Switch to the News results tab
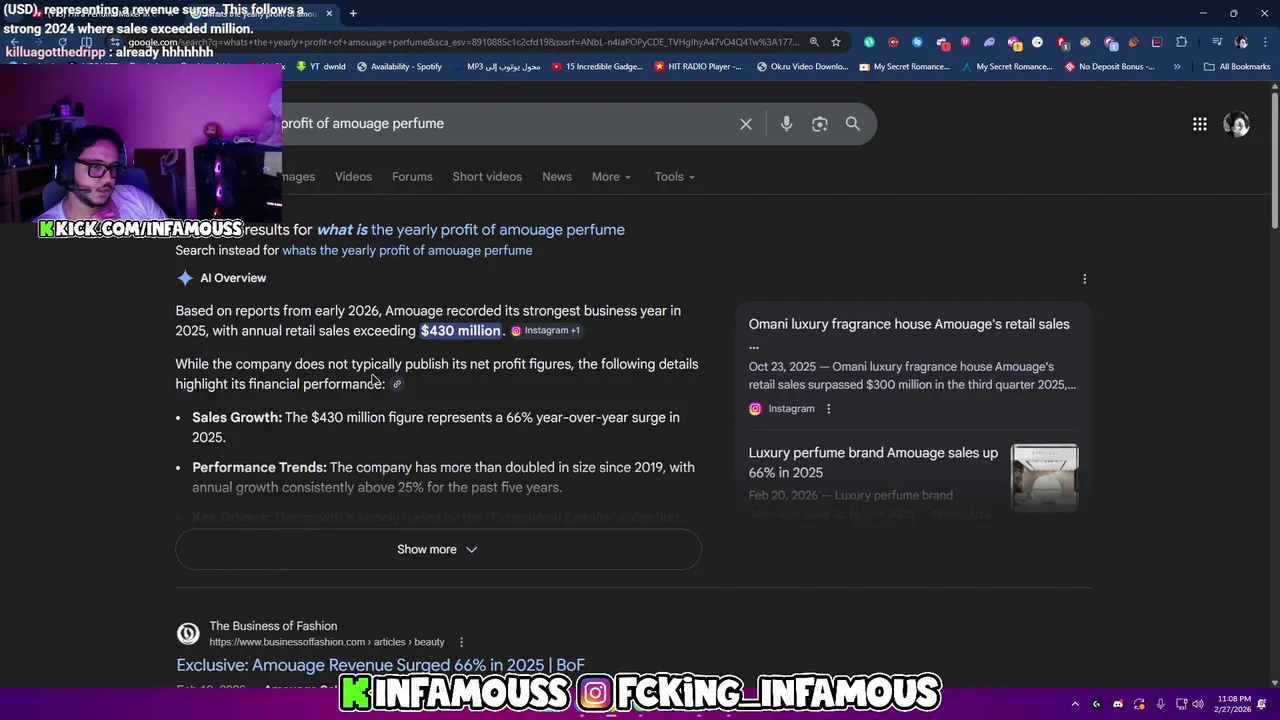 point(557,177)
